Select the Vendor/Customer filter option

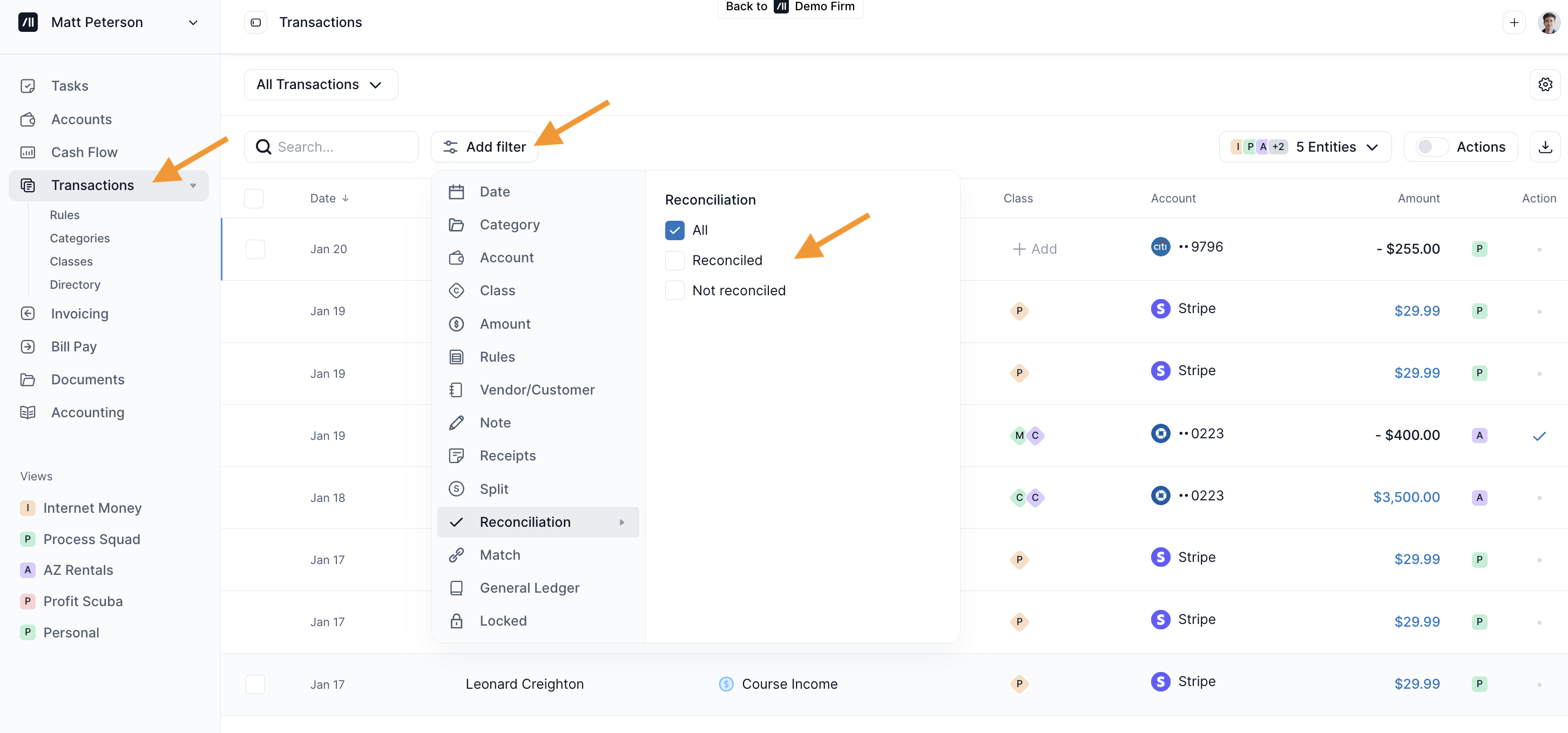536,390
